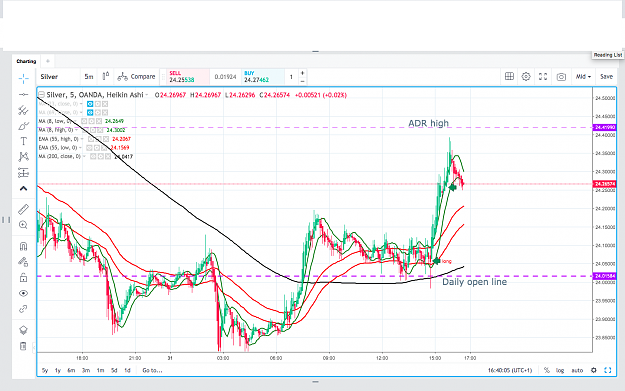Select the 1y date range
This screenshot has height=391, width=625.
[58, 370]
